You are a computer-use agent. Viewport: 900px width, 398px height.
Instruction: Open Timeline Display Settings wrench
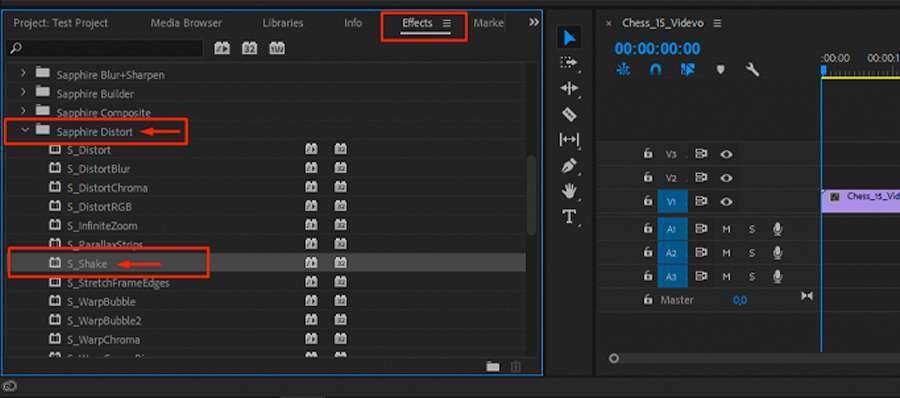click(752, 69)
